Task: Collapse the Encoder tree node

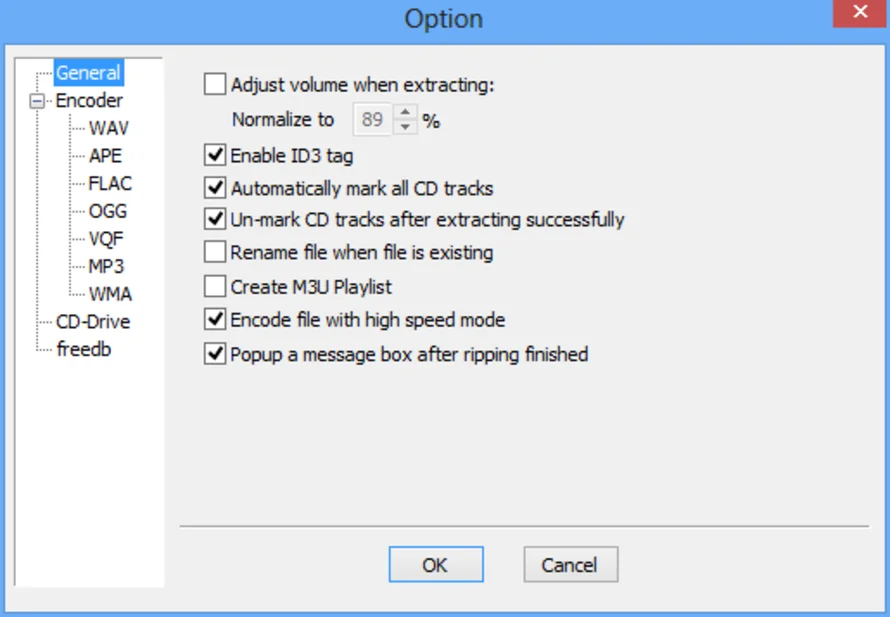Action: point(37,101)
